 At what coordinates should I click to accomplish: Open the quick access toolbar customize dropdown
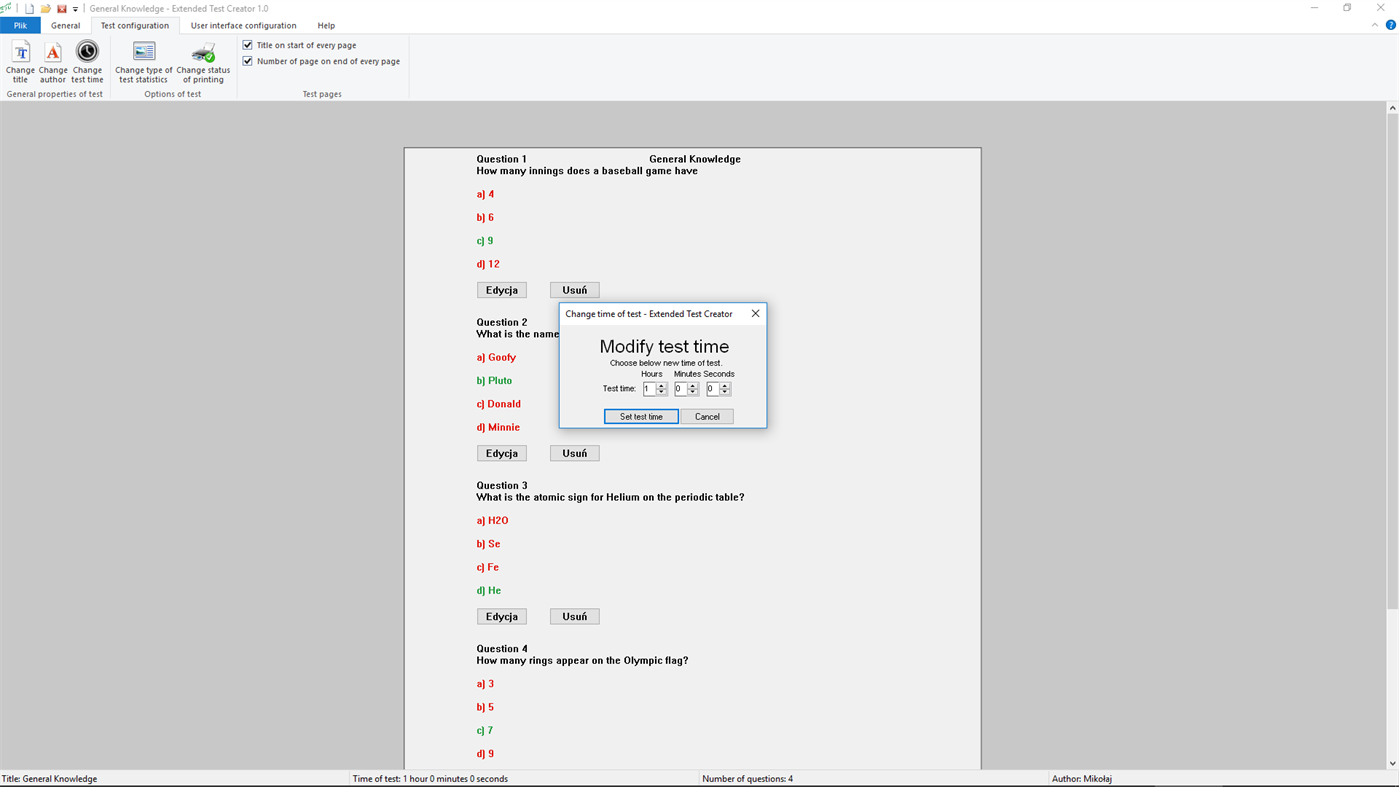pyautogui.click(x=74, y=7)
